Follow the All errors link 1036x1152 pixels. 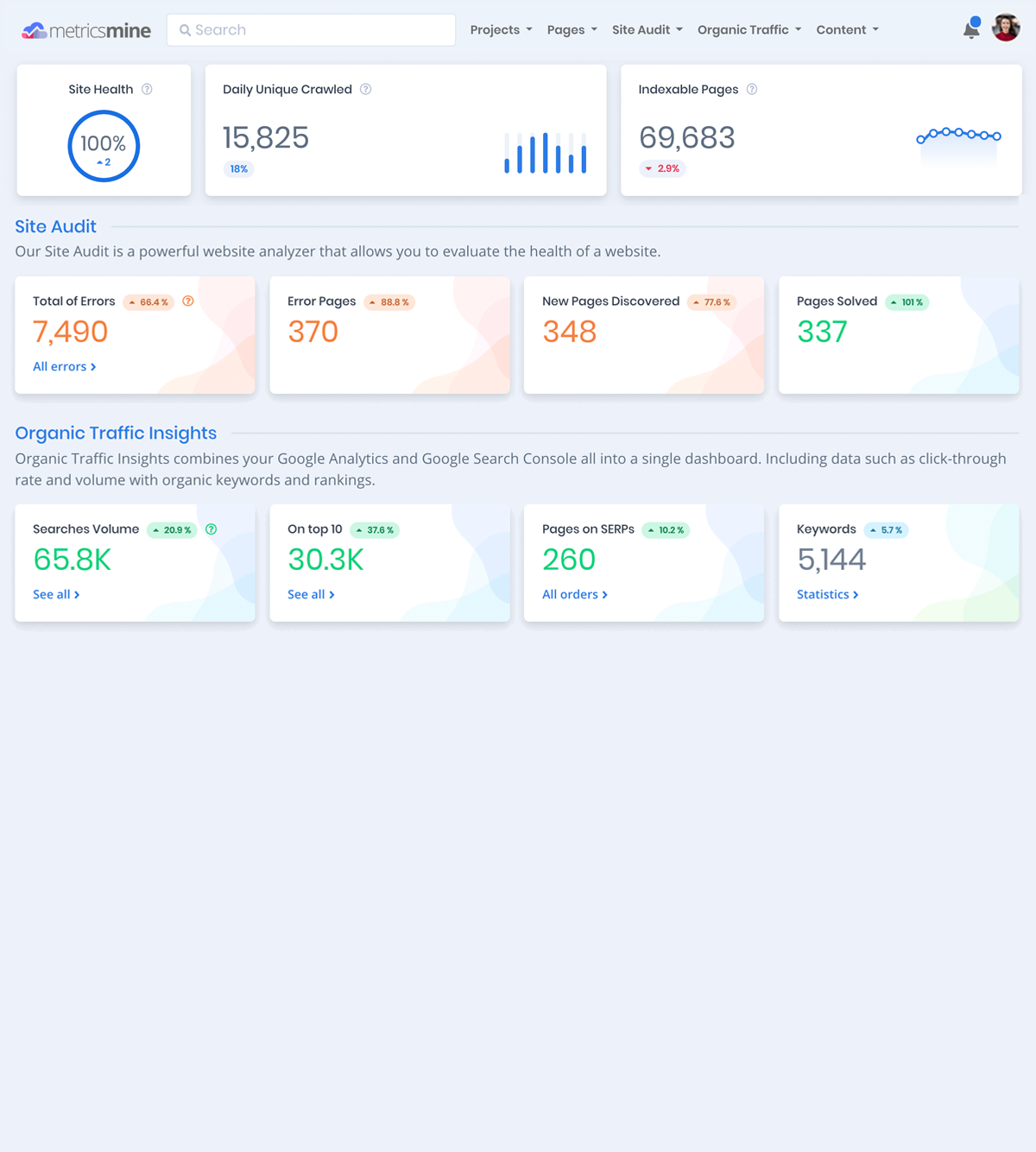(64, 367)
